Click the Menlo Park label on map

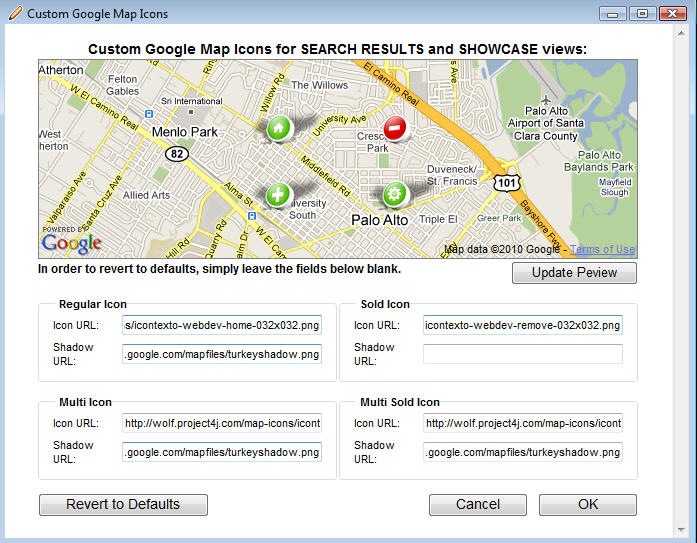click(184, 132)
